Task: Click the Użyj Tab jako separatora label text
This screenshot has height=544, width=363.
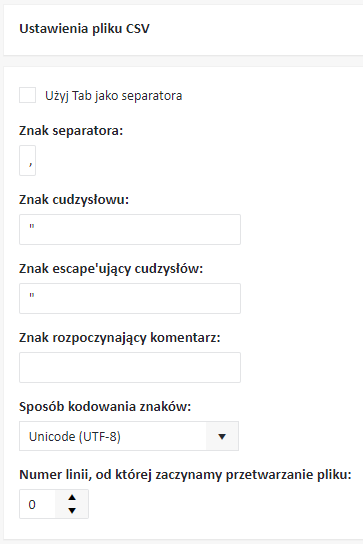Action: point(113,96)
